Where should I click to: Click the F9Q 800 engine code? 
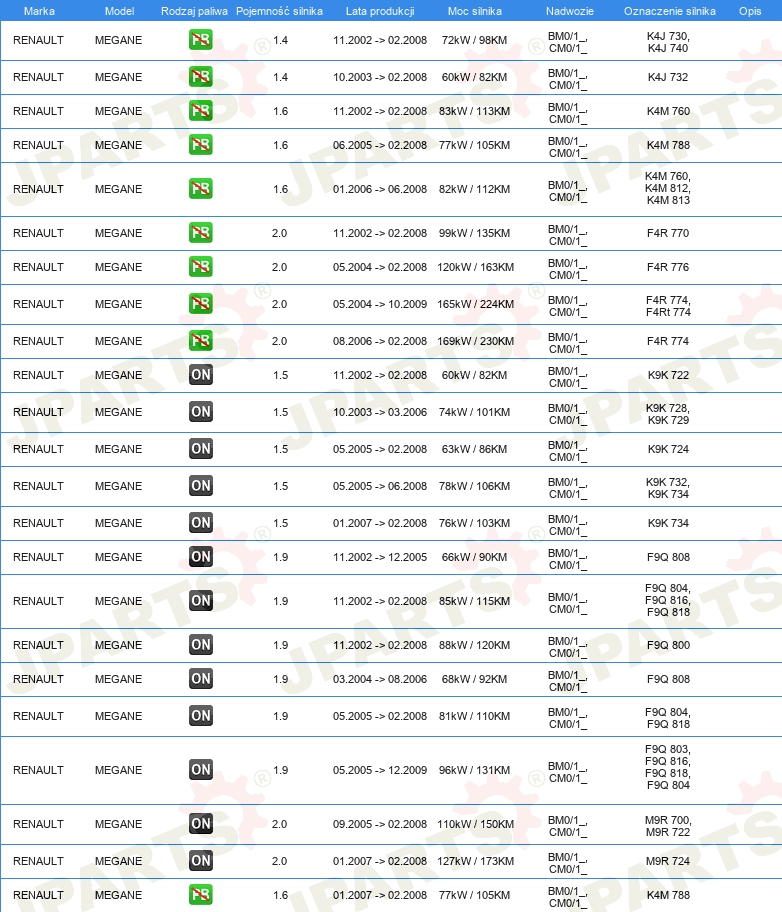[x=669, y=645]
